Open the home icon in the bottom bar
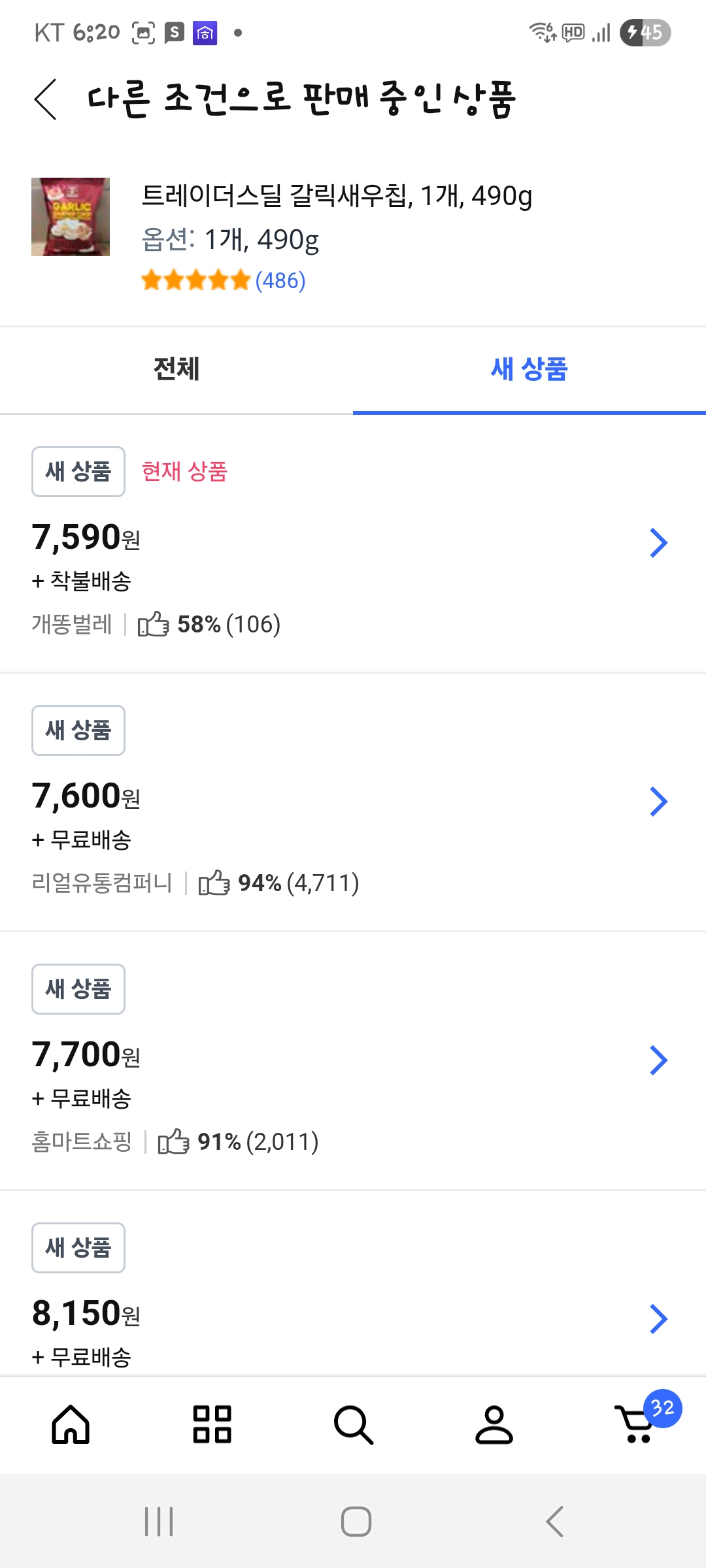The width and height of the screenshot is (706, 1568). (x=71, y=1424)
